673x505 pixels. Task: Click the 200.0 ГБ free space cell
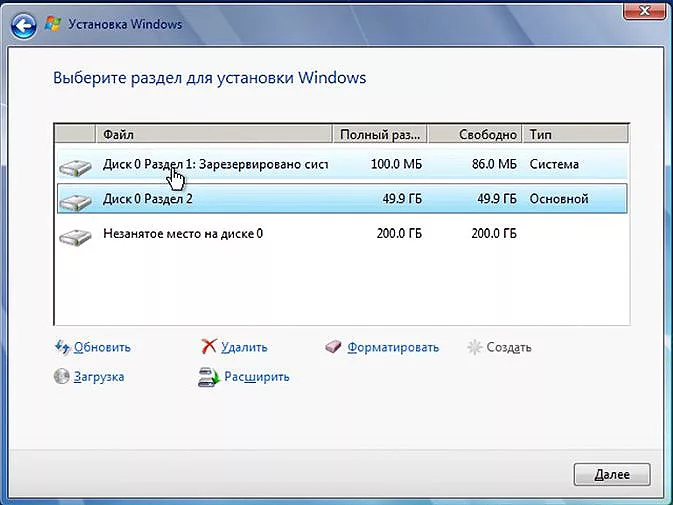coord(494,233)
